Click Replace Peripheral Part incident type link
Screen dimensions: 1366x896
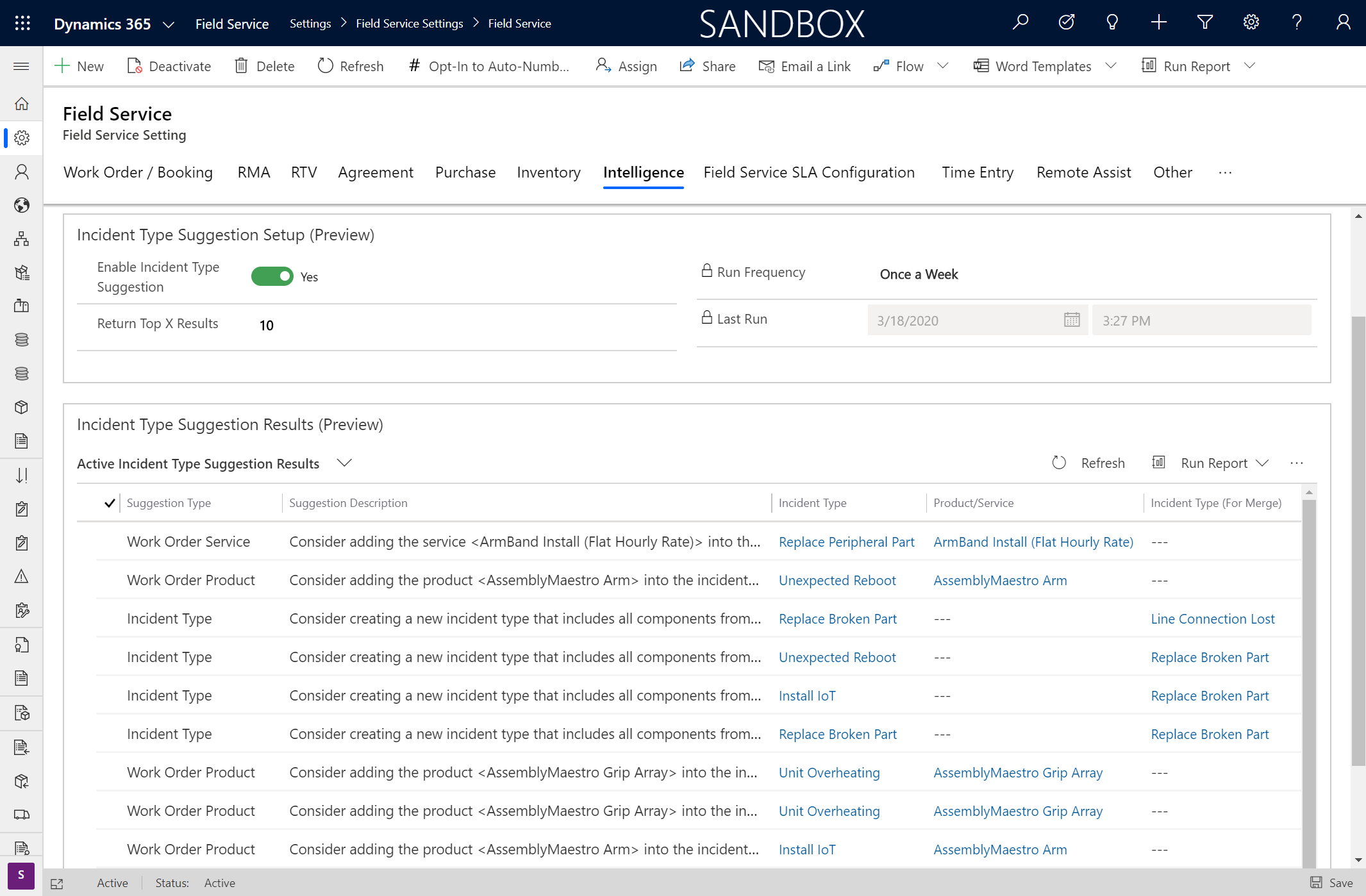pyautogui.click(x=846, y=541)
